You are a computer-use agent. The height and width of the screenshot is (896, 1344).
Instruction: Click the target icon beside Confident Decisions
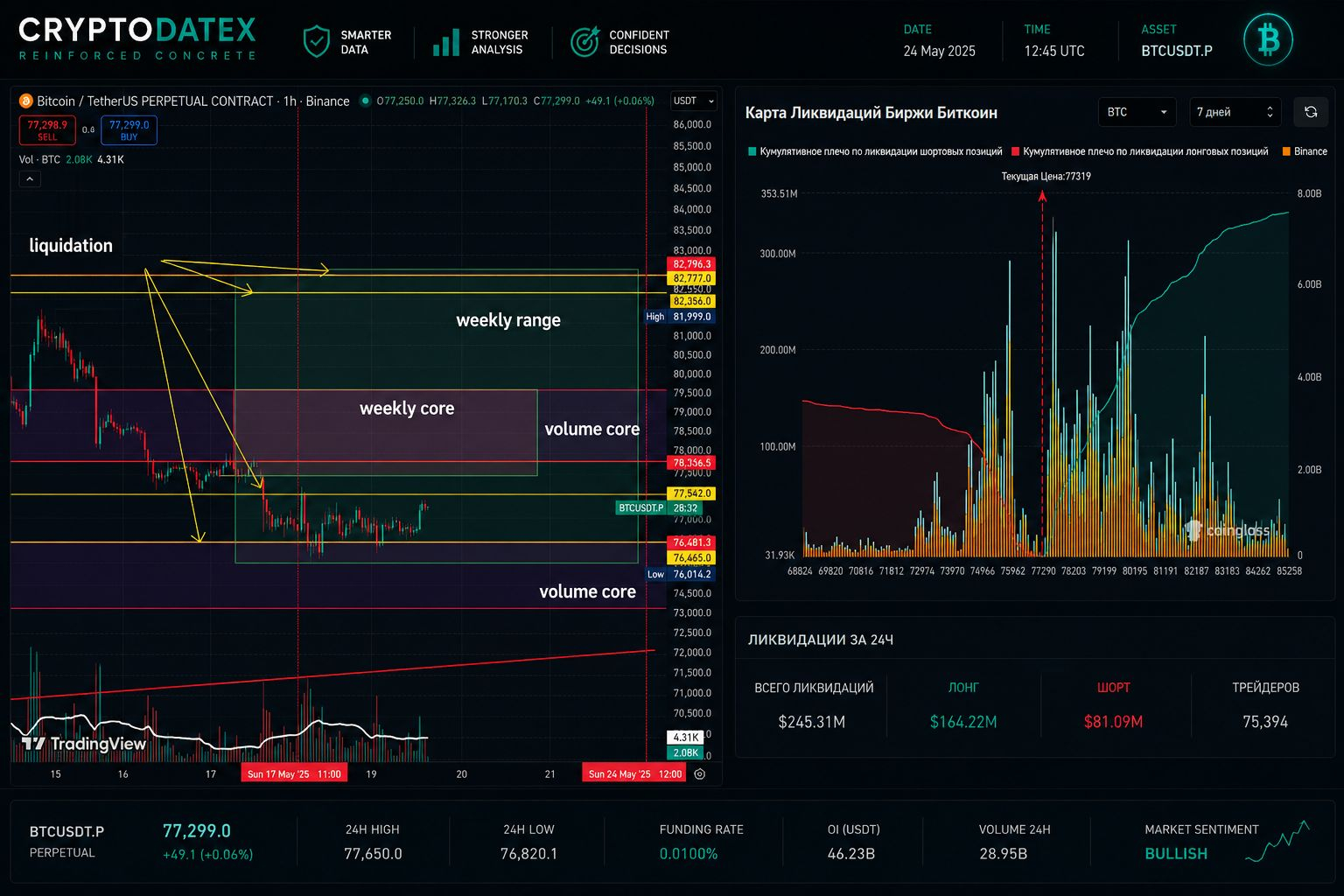pyautogui.click(x=584, y=41)
